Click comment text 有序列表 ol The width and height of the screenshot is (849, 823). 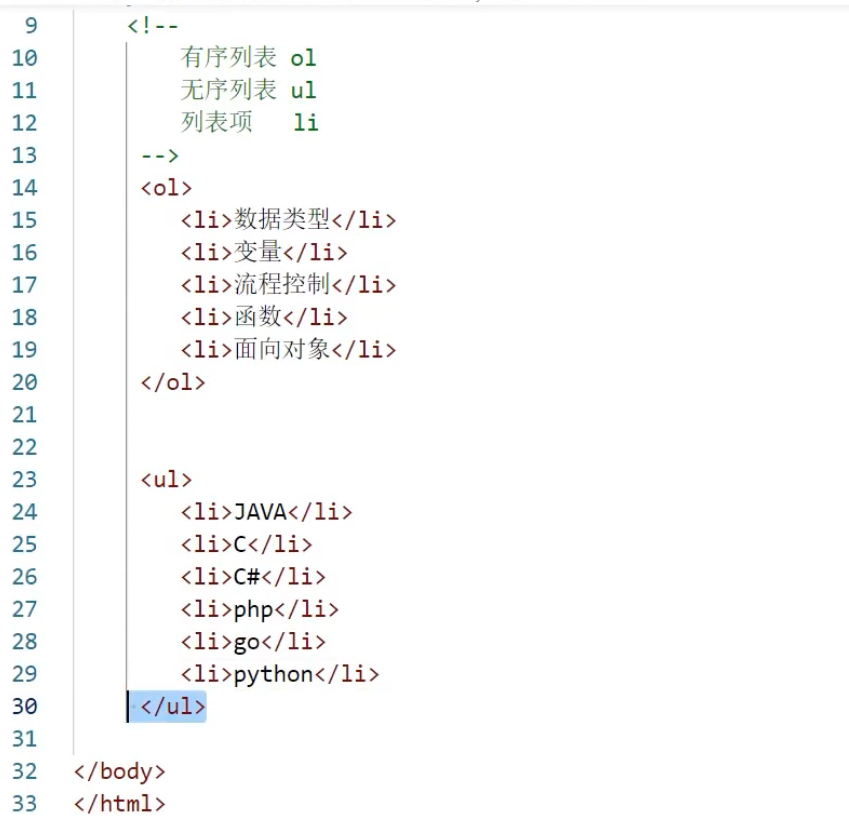248,57
